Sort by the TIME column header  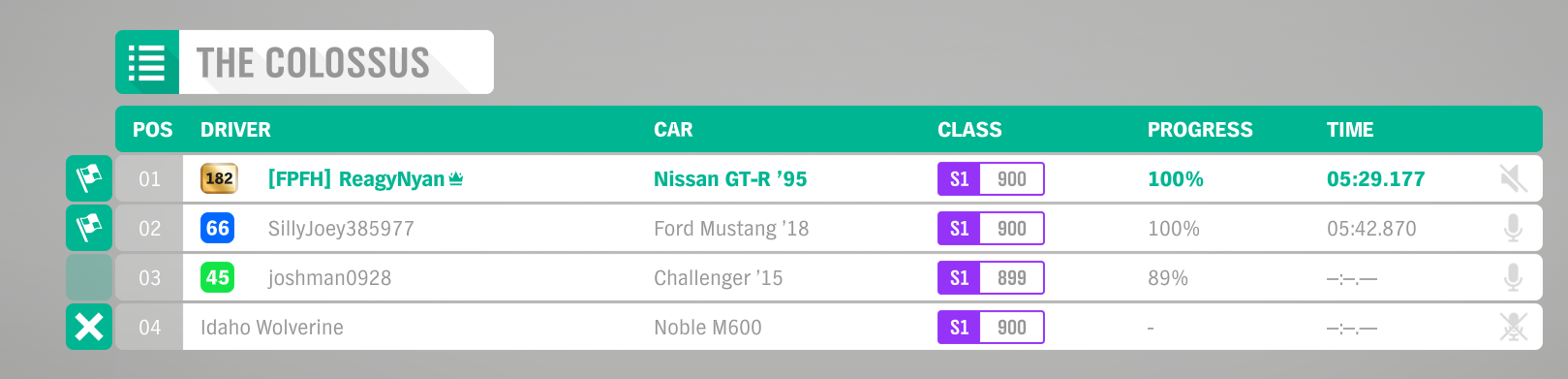[1350, 130]
